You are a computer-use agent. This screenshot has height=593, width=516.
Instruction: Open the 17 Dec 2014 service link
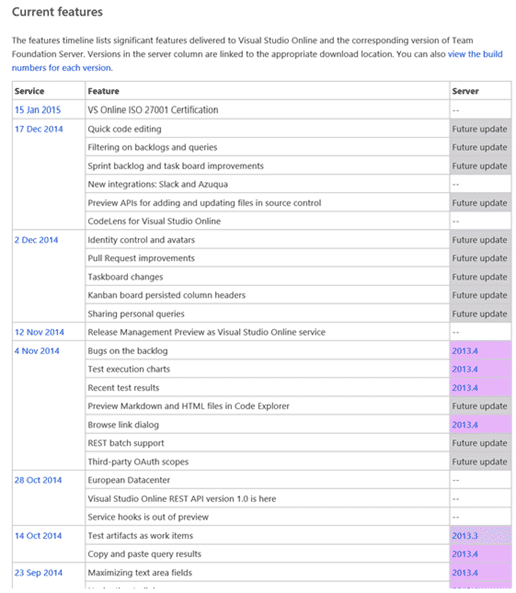tap(39, 129)
